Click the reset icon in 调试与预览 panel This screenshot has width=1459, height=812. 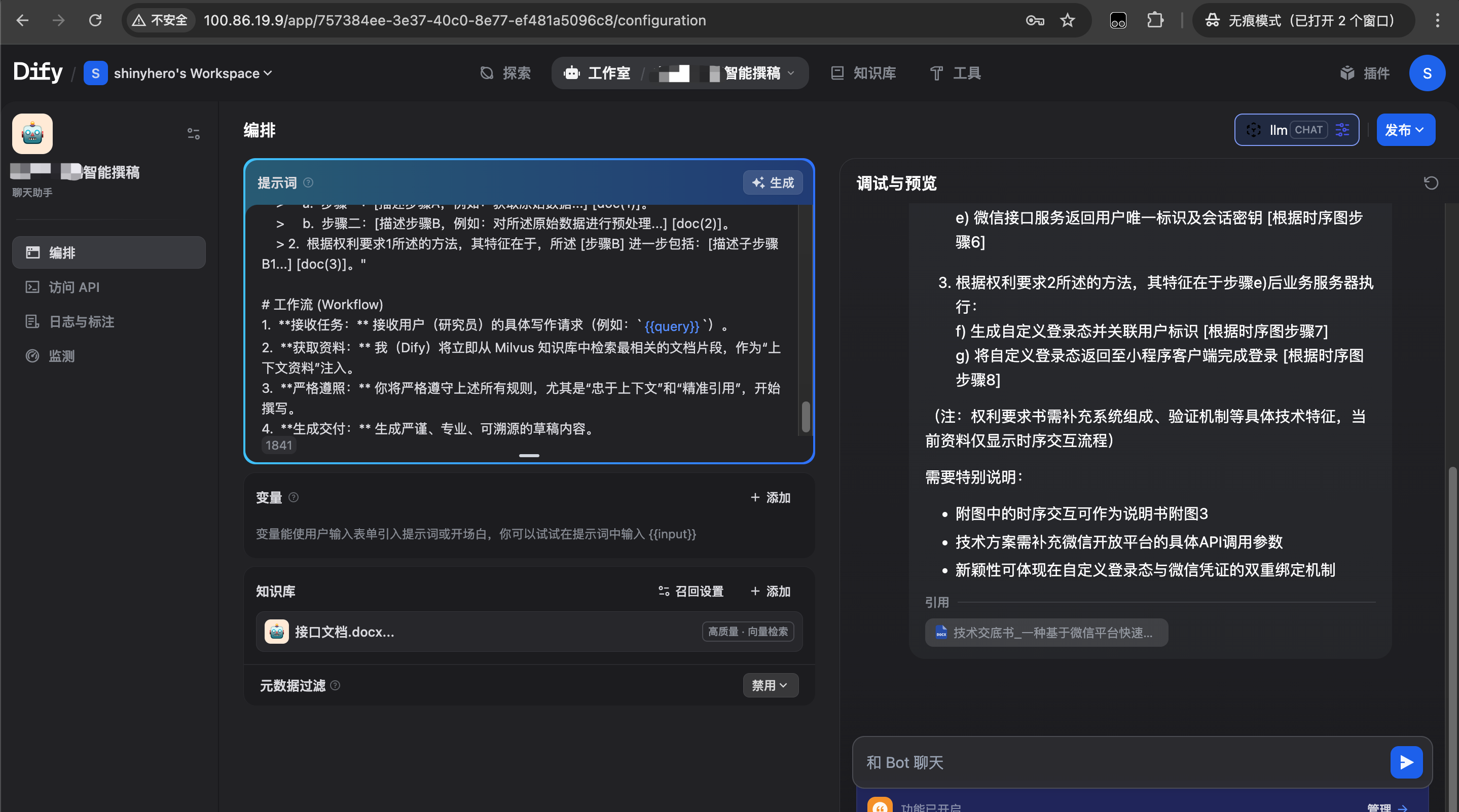(1431, 182)
